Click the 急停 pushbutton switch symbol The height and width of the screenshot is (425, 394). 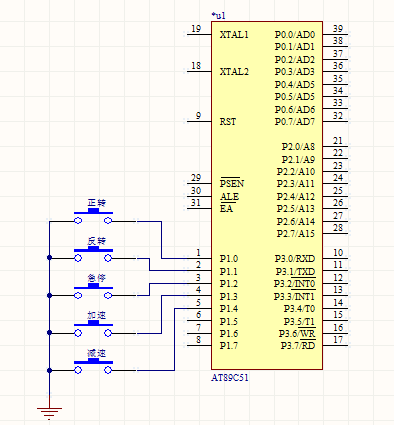click(x=93, y=291)
